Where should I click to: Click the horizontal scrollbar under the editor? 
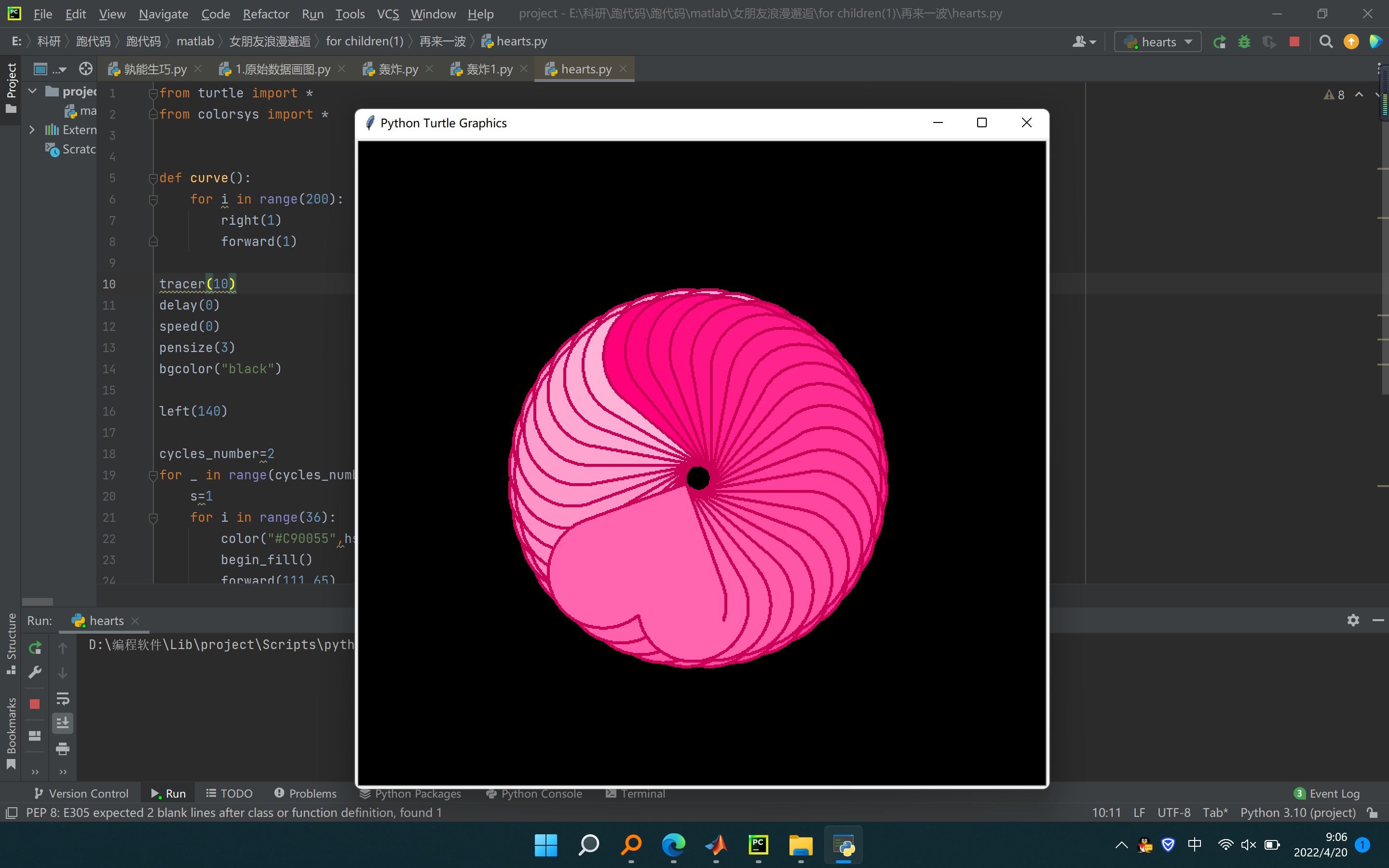pos(37,602)
